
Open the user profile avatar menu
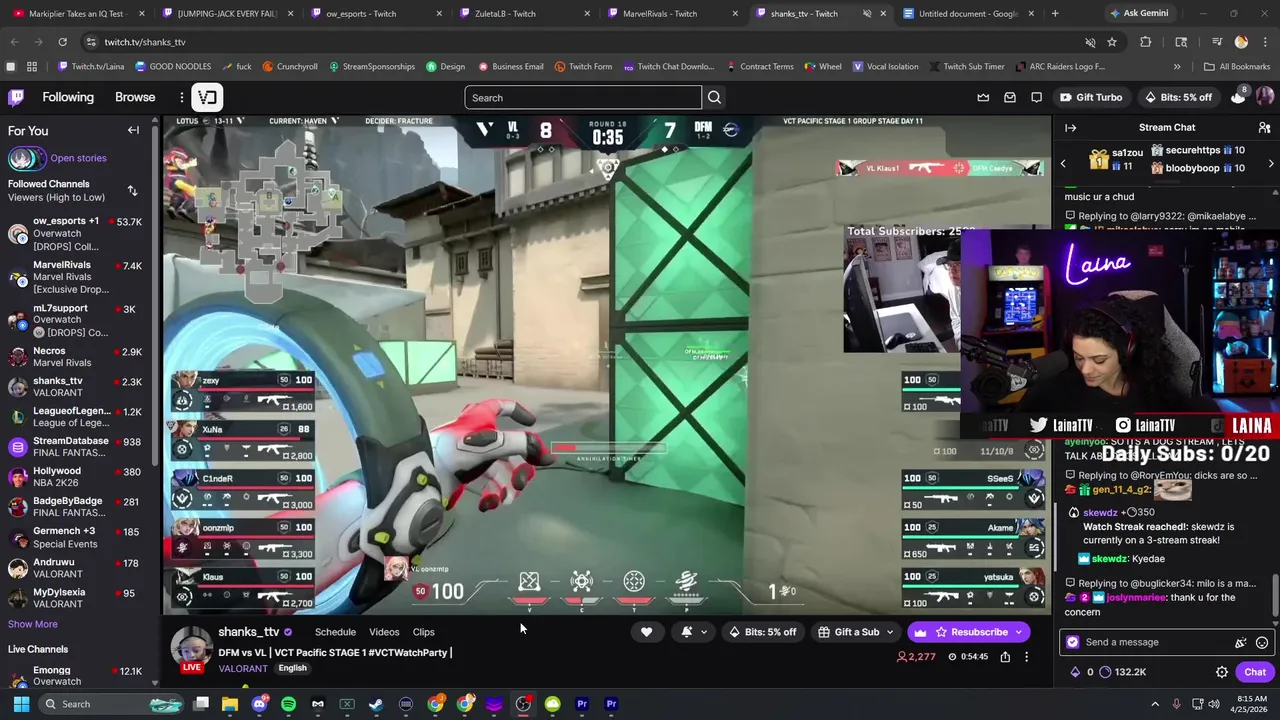point(1264,97)
